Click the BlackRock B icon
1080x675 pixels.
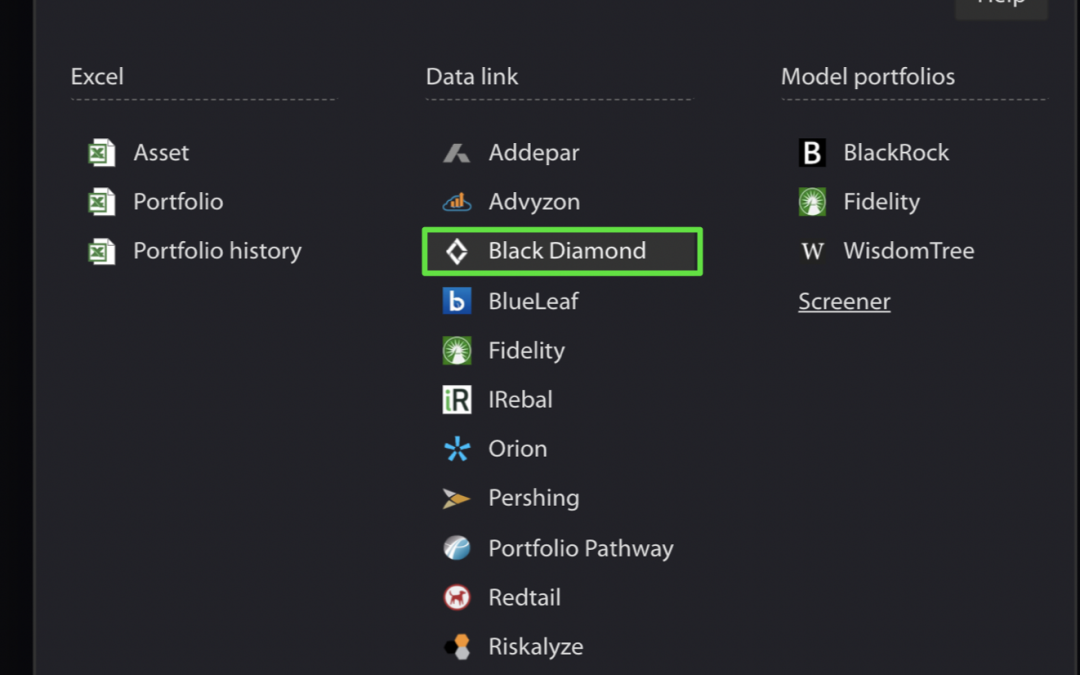tap(812, 152)
